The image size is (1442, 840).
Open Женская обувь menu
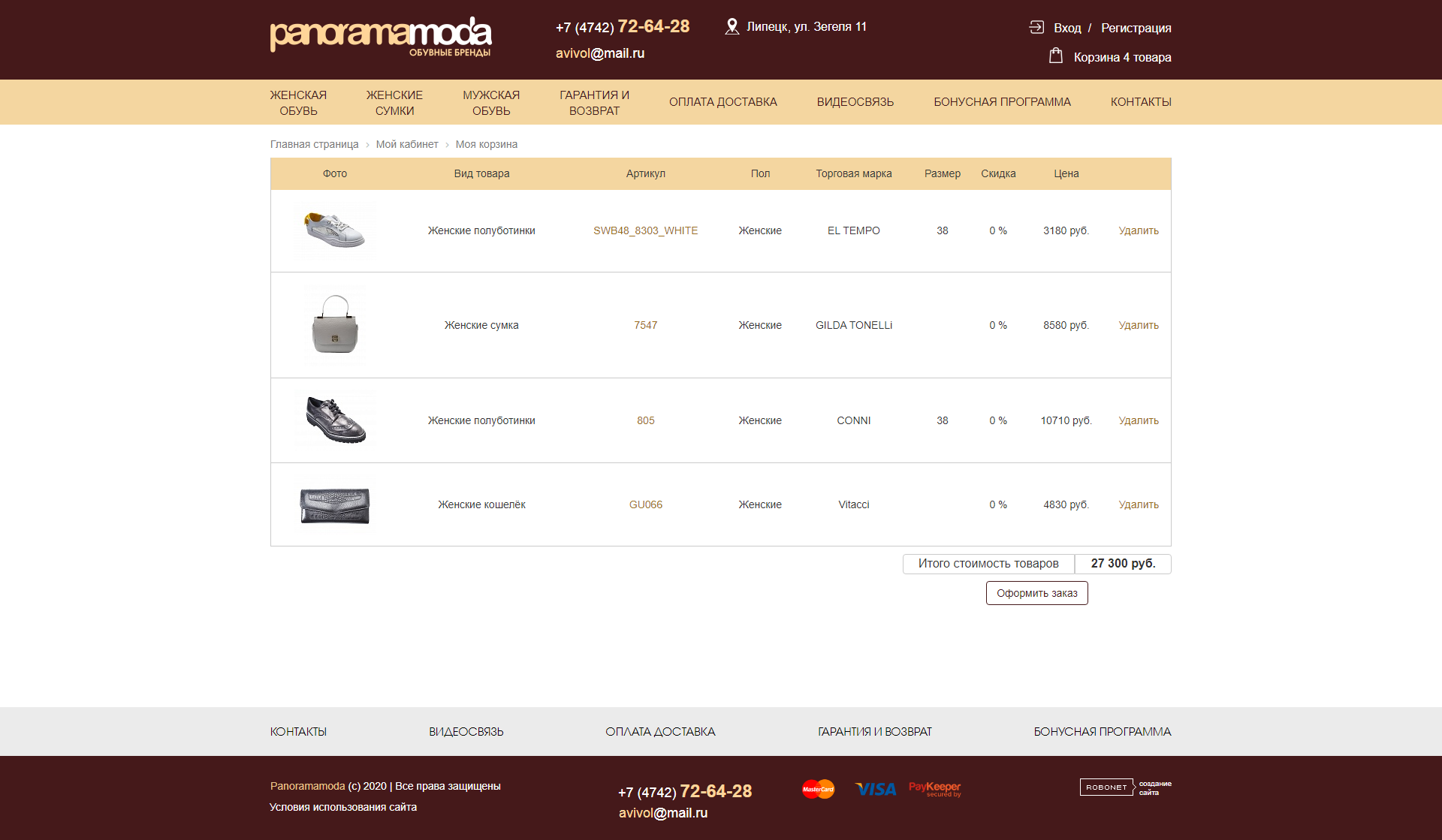point(298,103)
